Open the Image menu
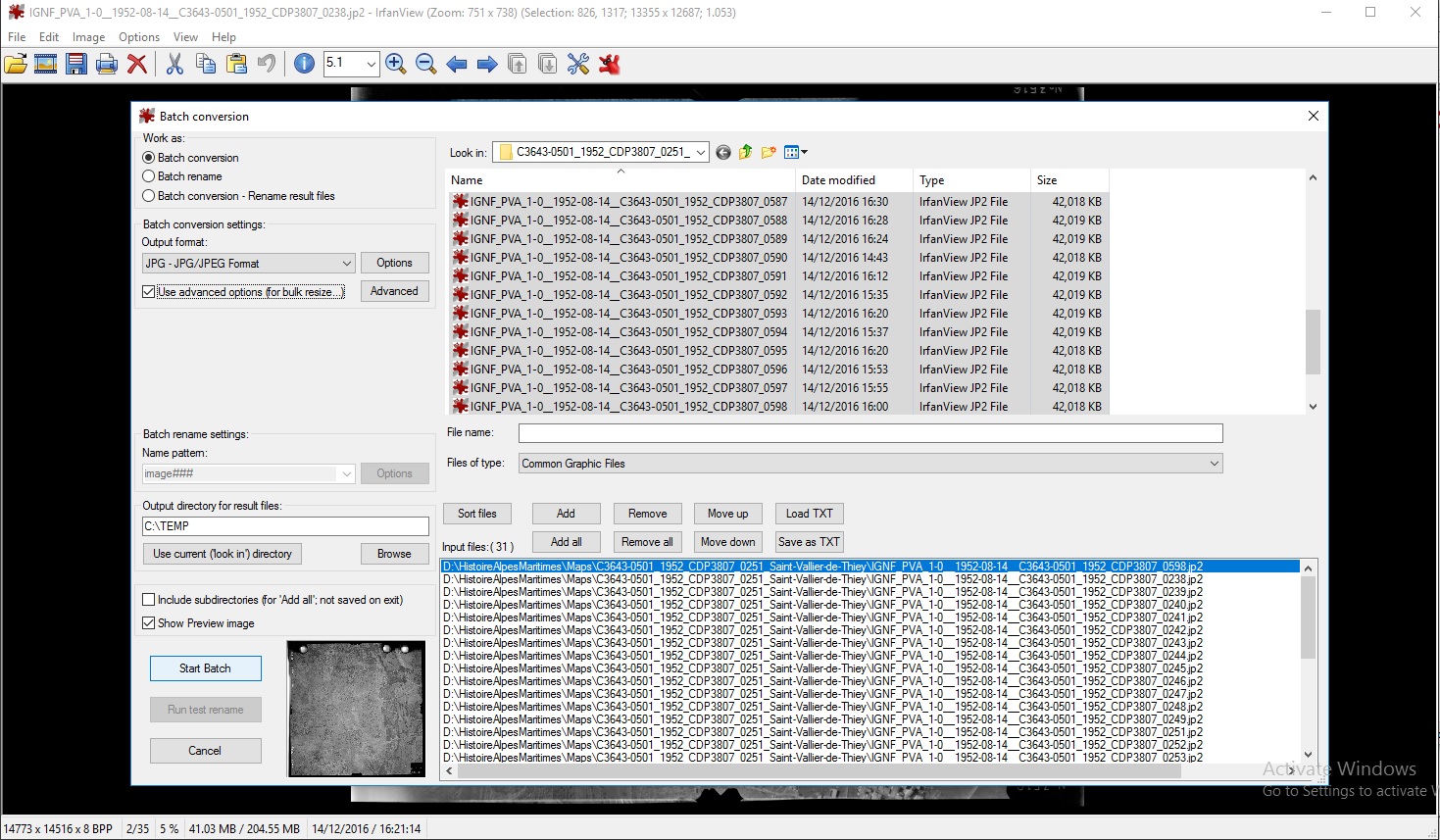1440x840 pixels. click(88, 37)
